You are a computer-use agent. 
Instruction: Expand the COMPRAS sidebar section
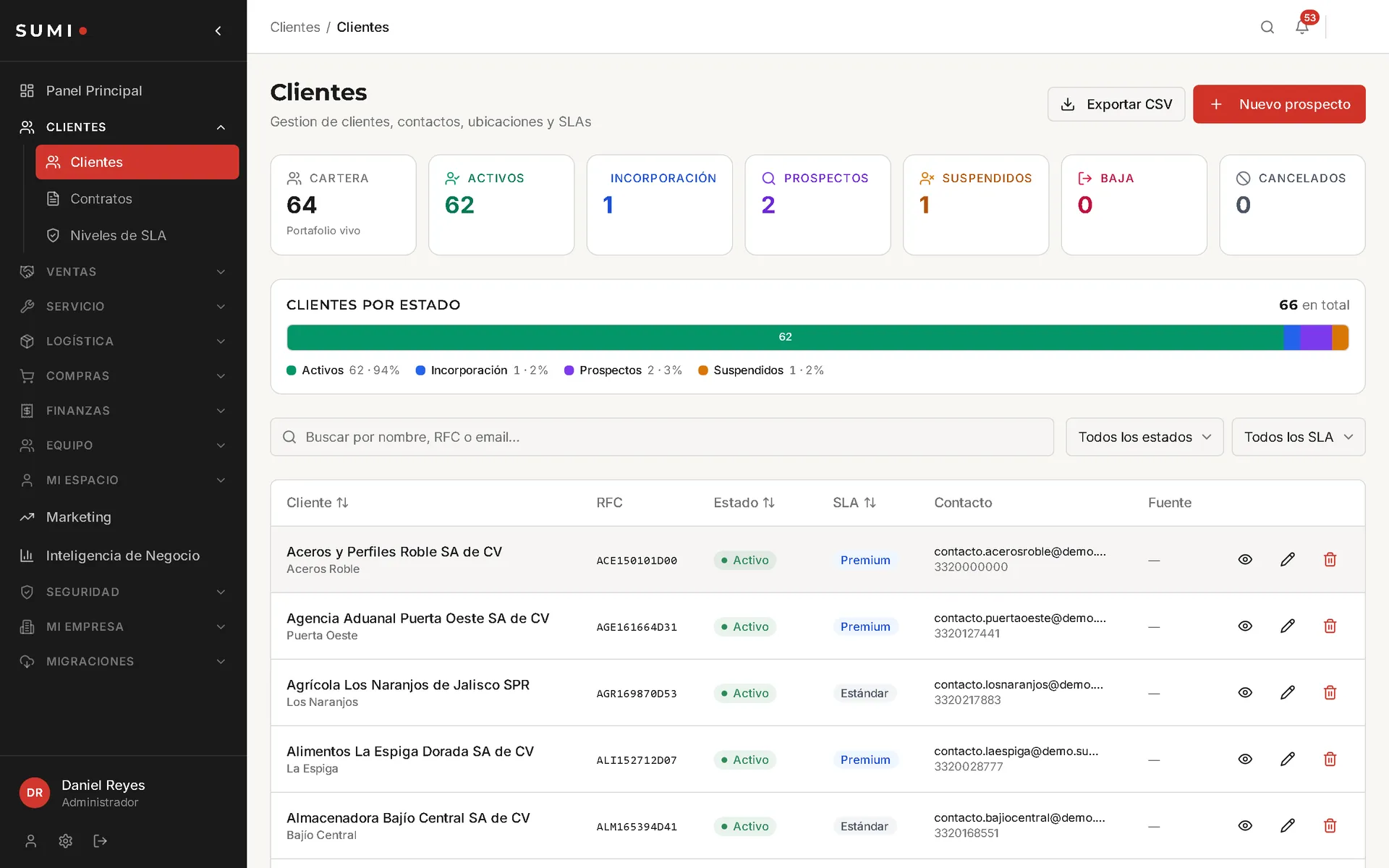click(123, 376)
